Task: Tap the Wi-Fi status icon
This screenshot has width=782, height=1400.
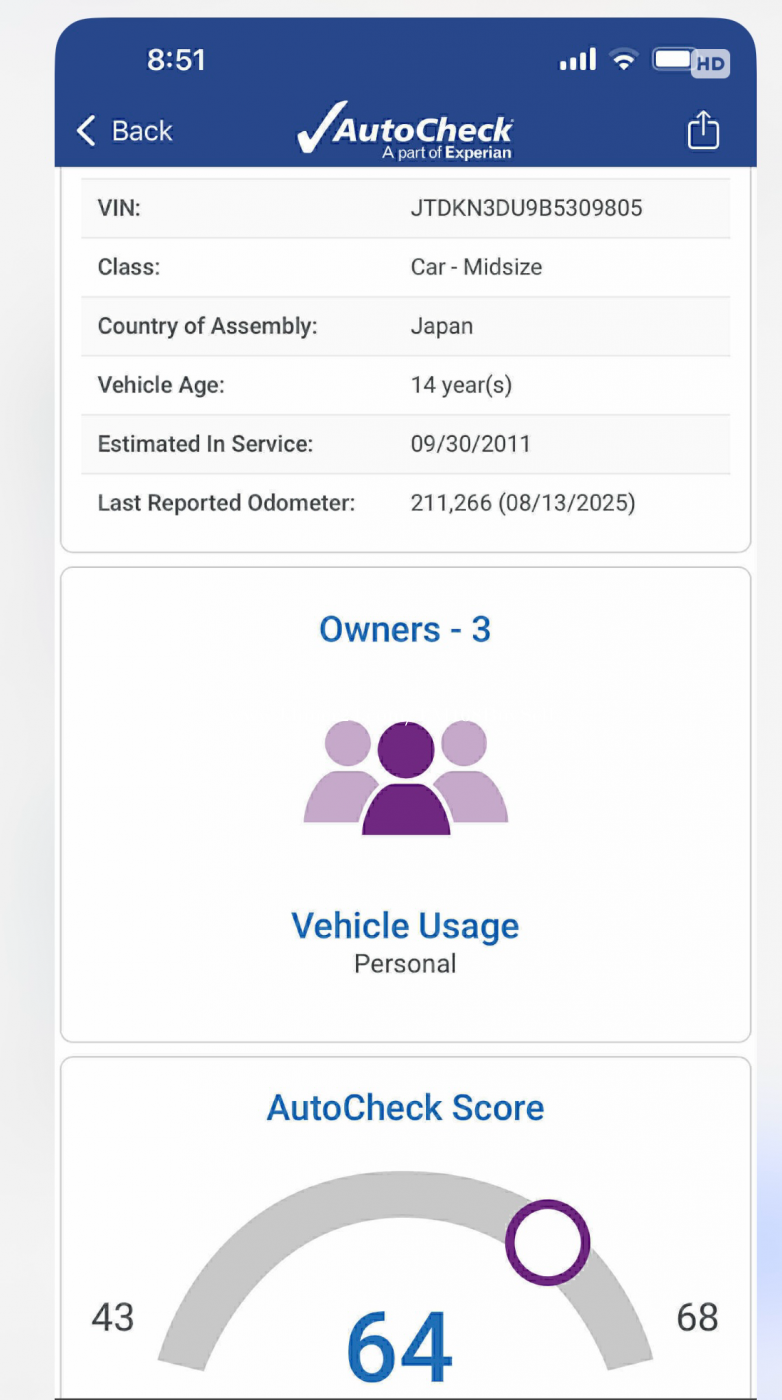Action: tap(625, 60)
